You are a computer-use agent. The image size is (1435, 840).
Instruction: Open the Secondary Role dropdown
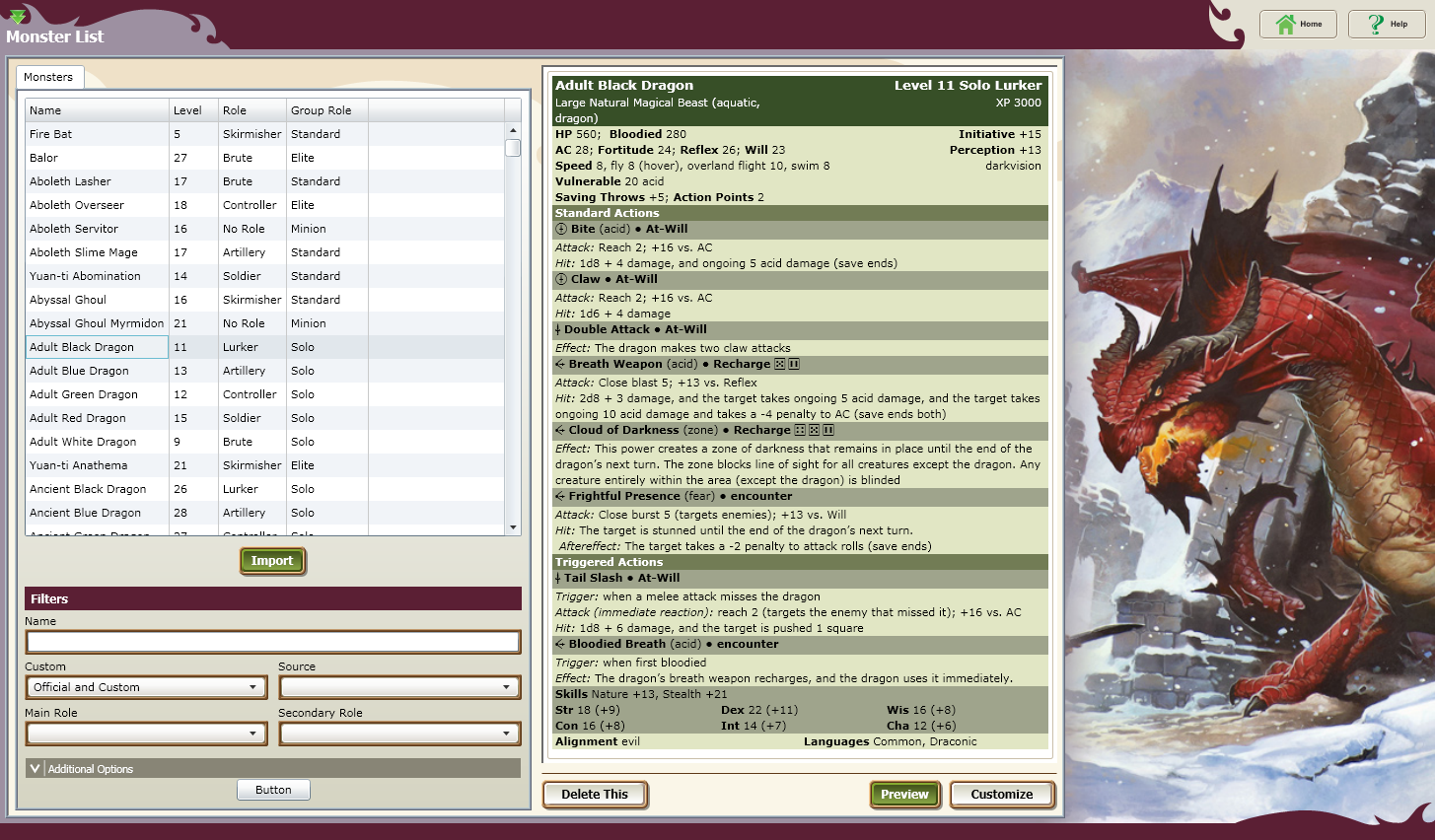pos(399,734)
